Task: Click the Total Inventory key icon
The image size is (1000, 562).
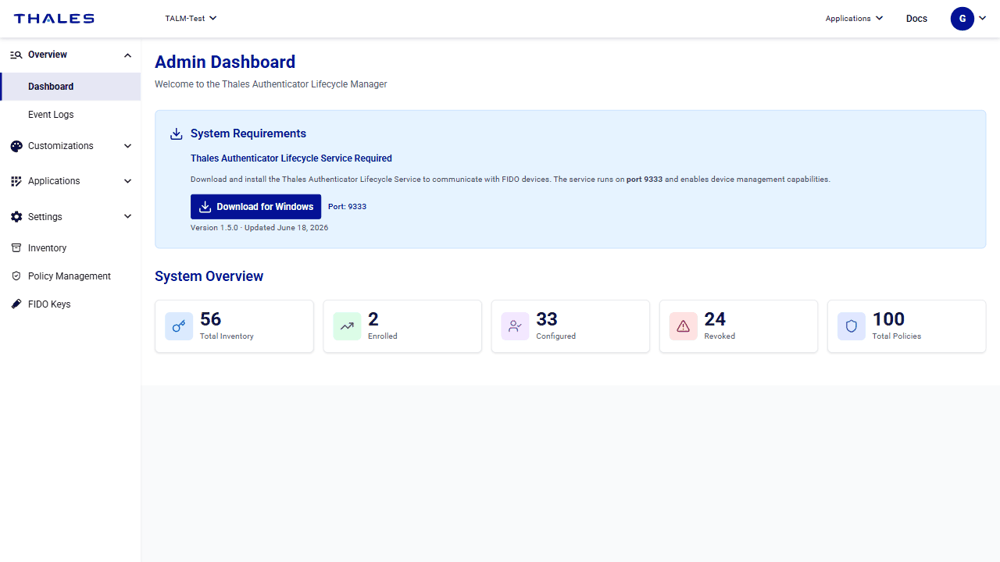Action: click(179, 326)
